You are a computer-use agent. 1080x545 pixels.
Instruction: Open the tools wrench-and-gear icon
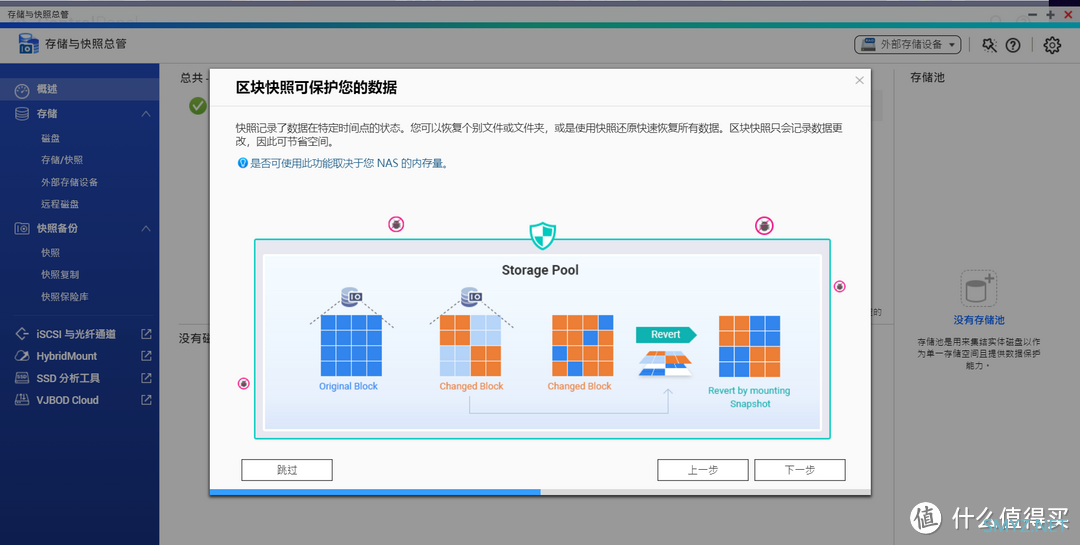(989, 45)
